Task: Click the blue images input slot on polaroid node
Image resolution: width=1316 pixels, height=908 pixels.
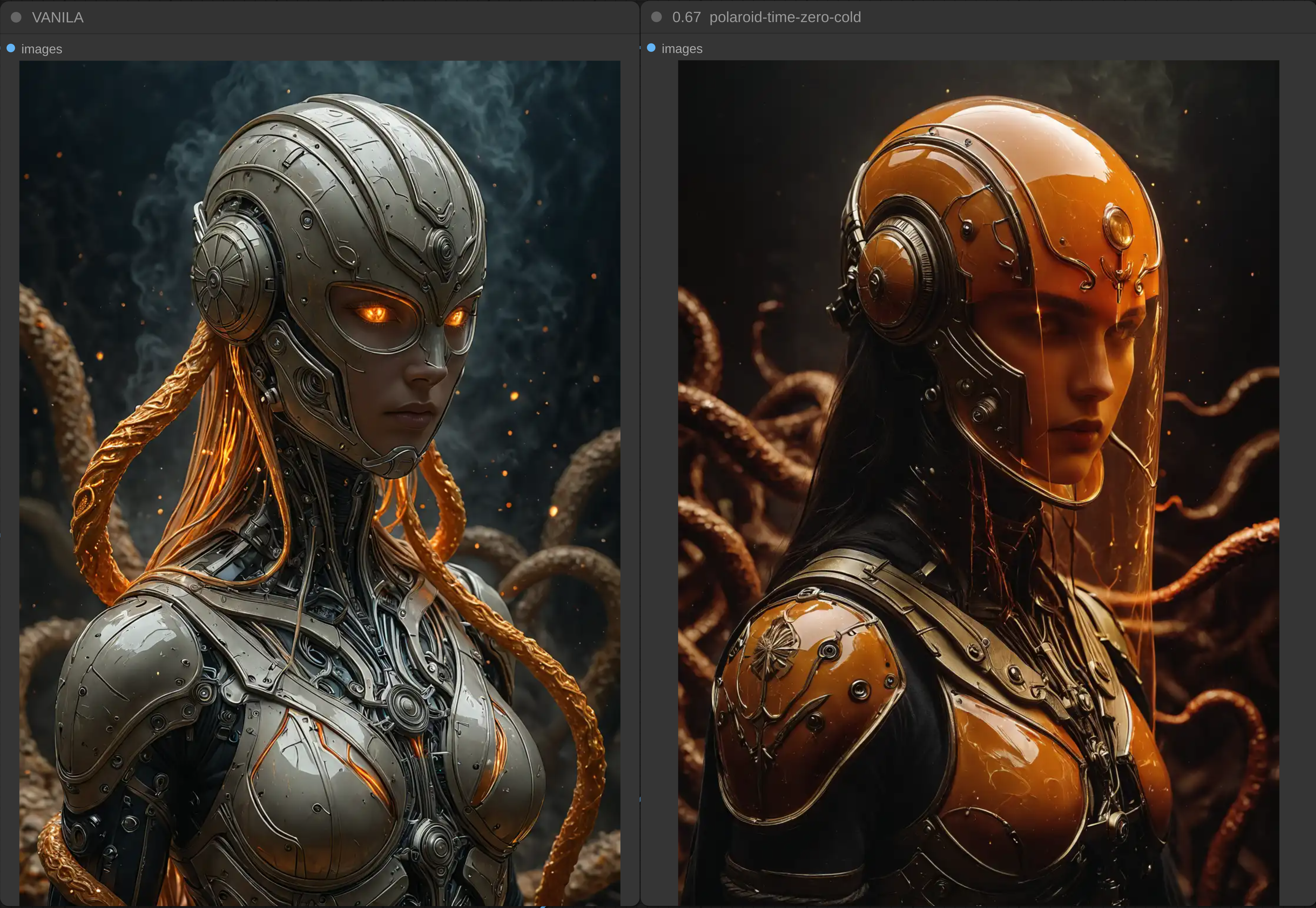Action: pos(651,48)
